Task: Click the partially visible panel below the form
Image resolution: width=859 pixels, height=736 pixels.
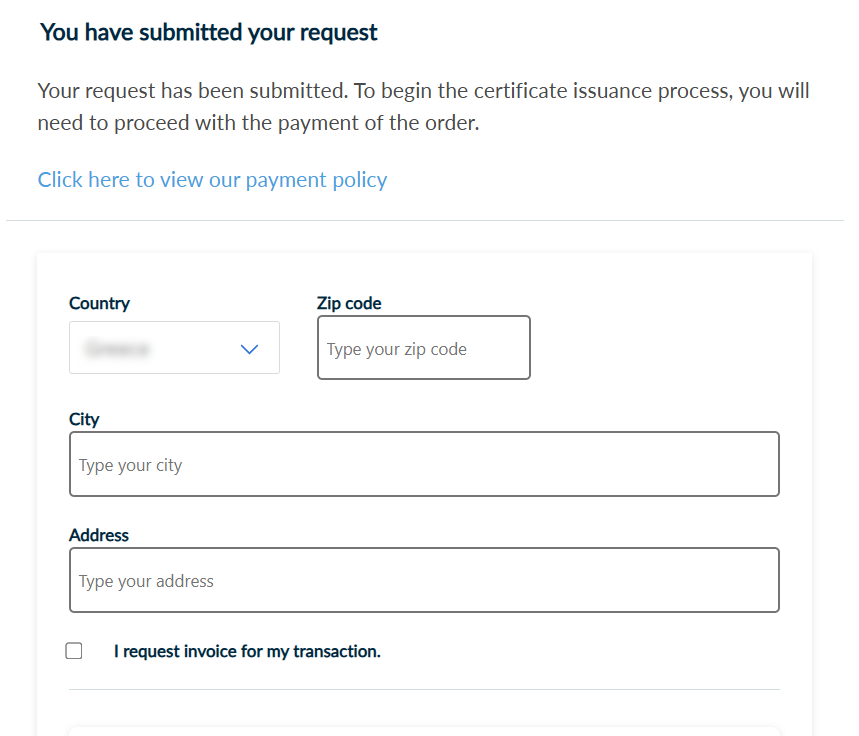Action: pyautogui.click(x=424, y=732)
